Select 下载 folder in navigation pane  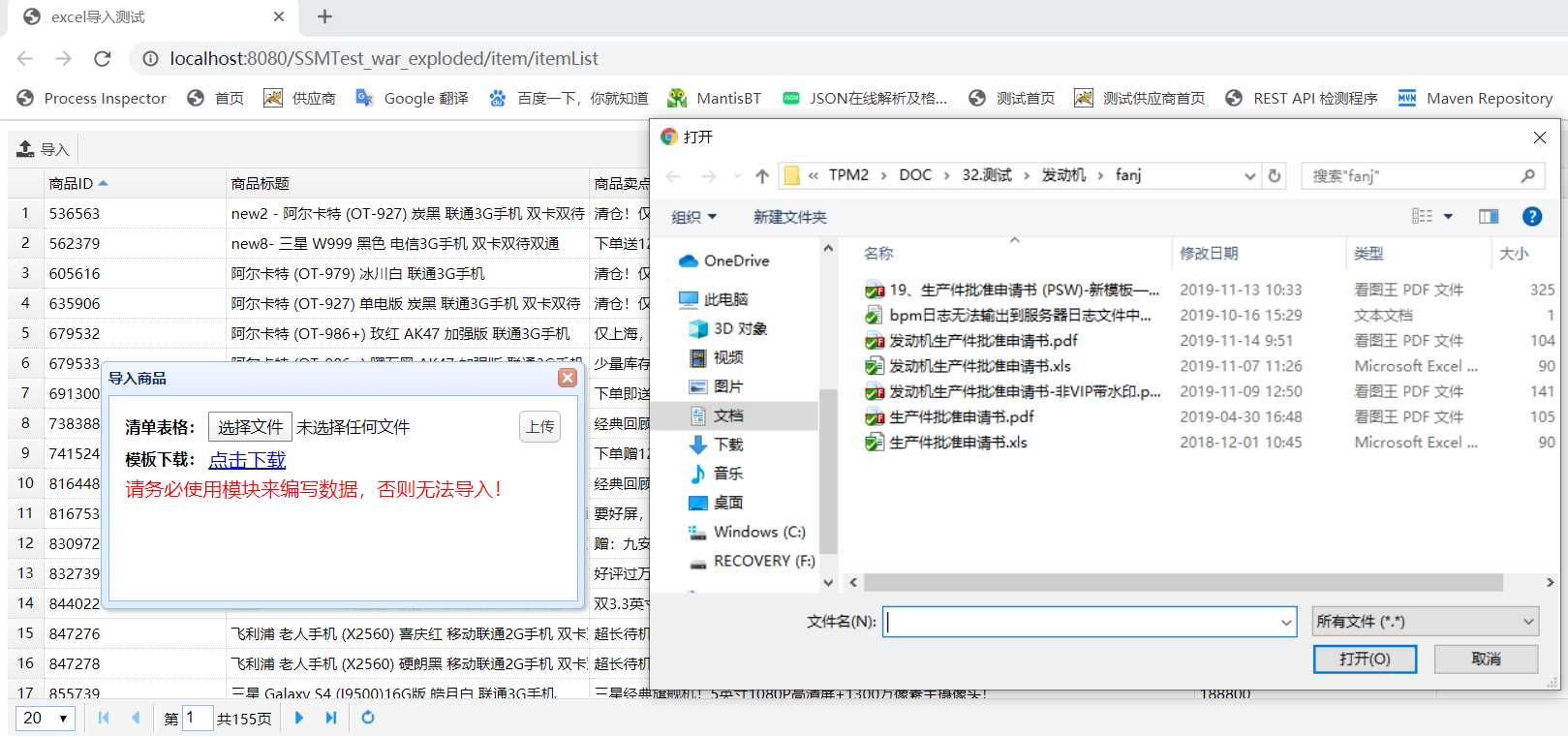click(716, 445)
